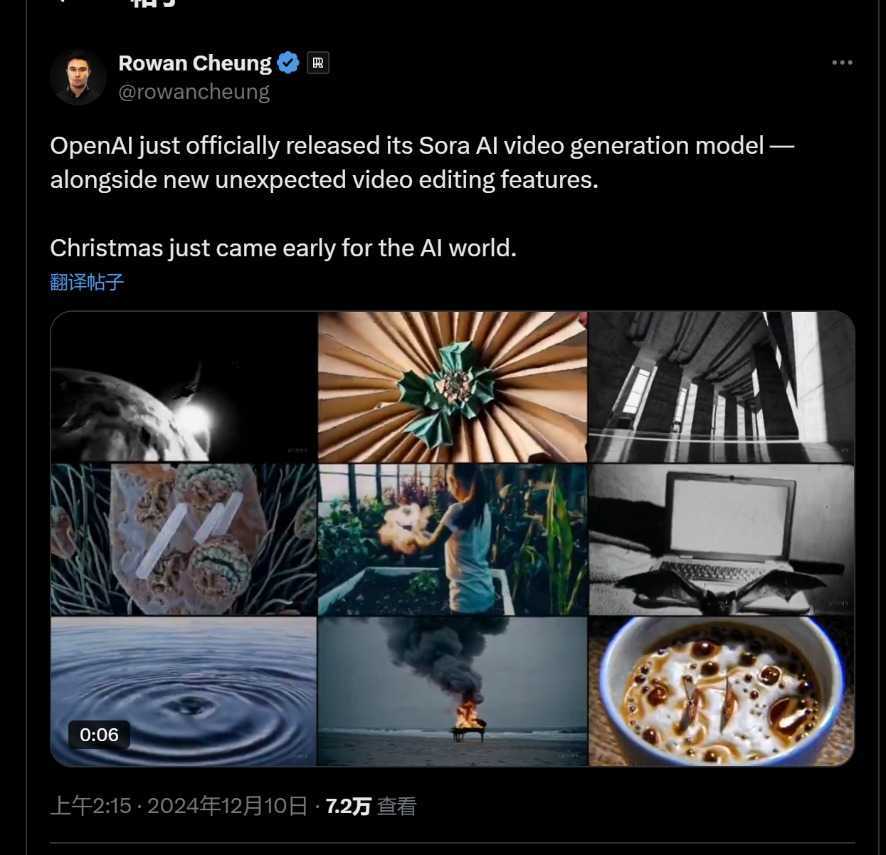886x855 pixels.
Task: Open the three-dot more options menu
Action: (842, 63)
